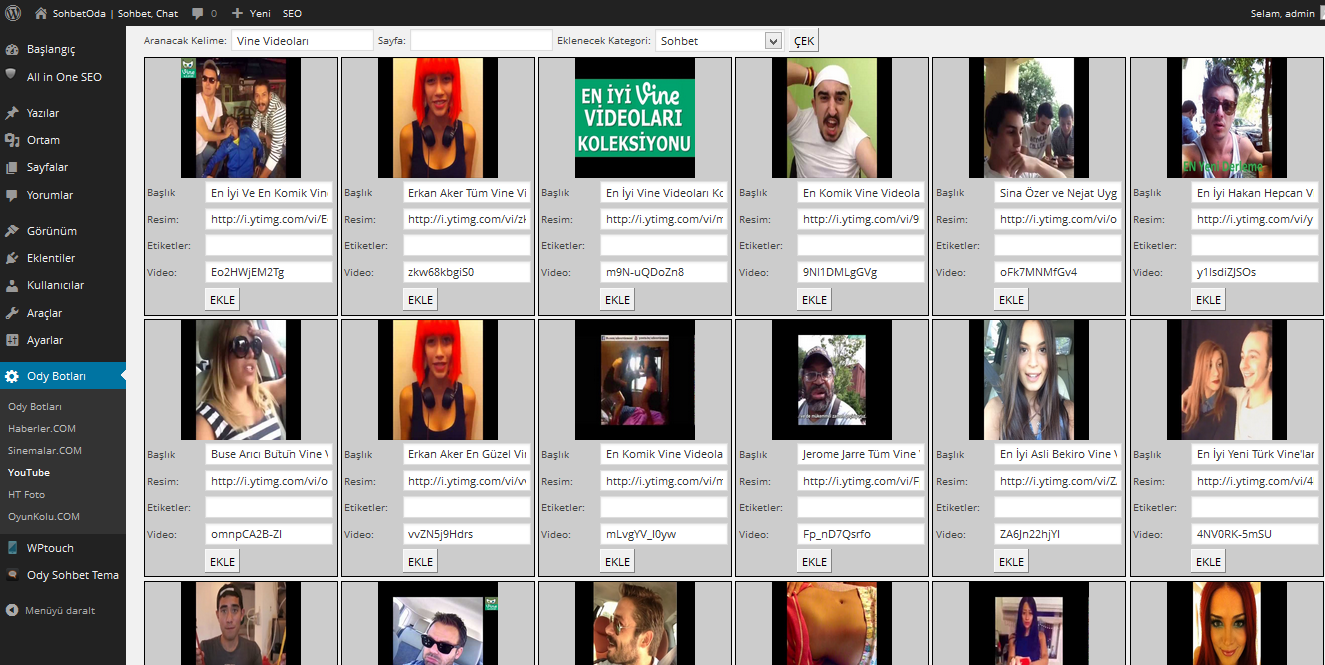Image resolution: width=1325 pixels, height=665 pixels.
Task: Click EKLE under video 9NI1DMLgGVg
Action: (x=814, y=299)
